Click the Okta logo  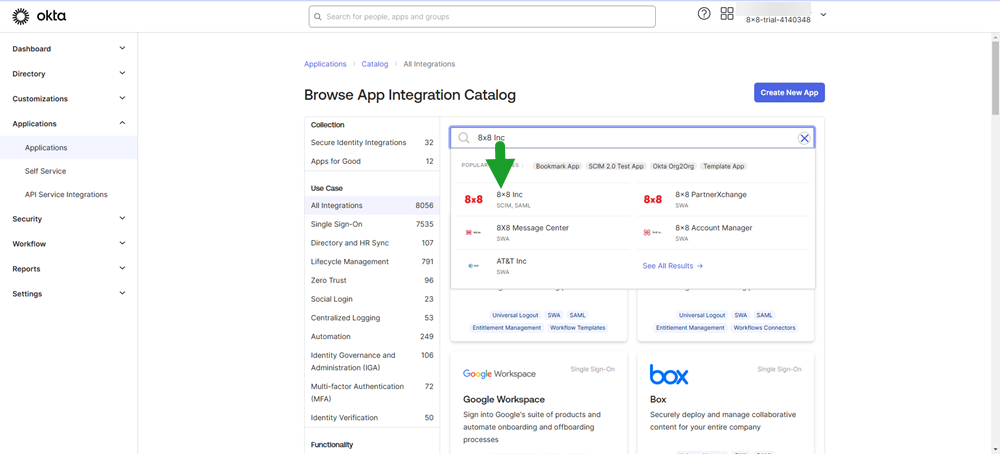point(39,16)
